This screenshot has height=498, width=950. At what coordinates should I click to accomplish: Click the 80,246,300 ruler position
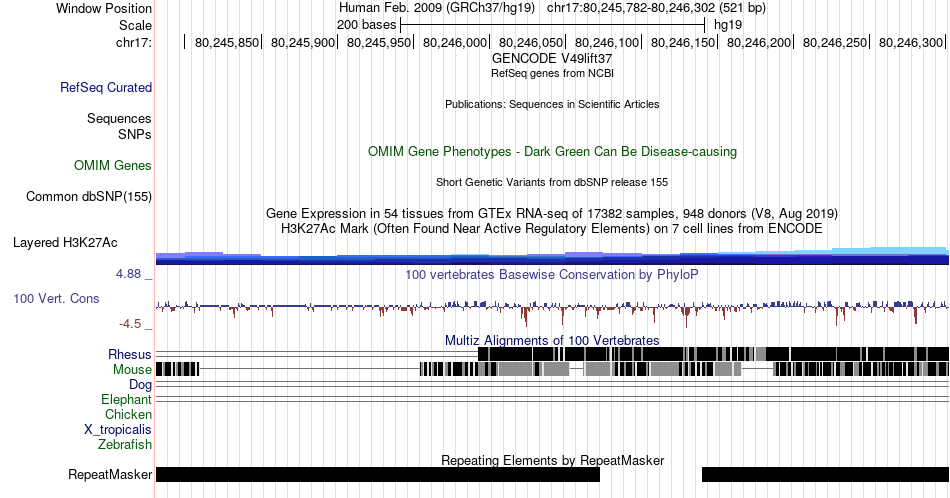coord(911,42)
